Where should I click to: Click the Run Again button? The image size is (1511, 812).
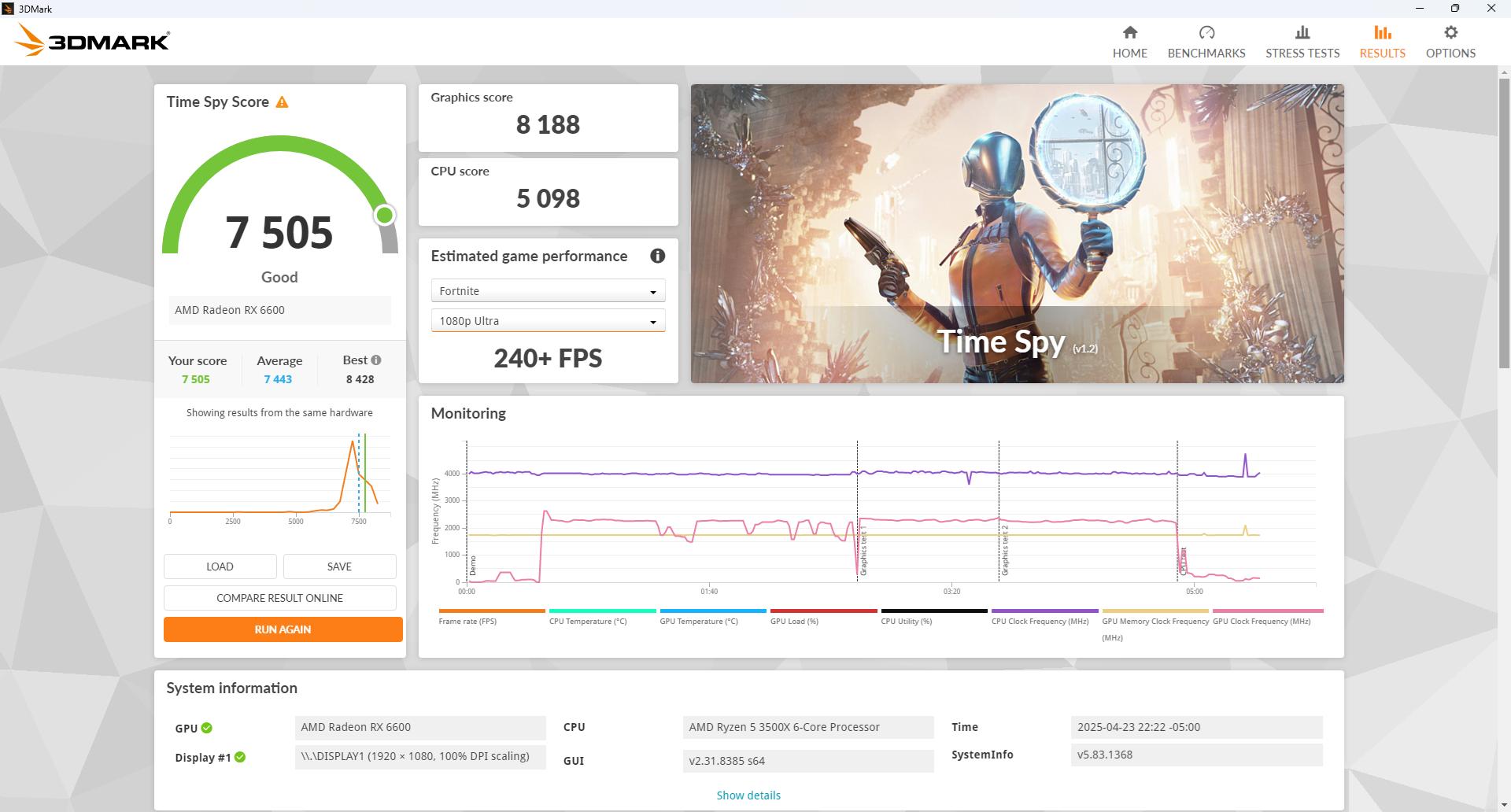tap(283, 629)
